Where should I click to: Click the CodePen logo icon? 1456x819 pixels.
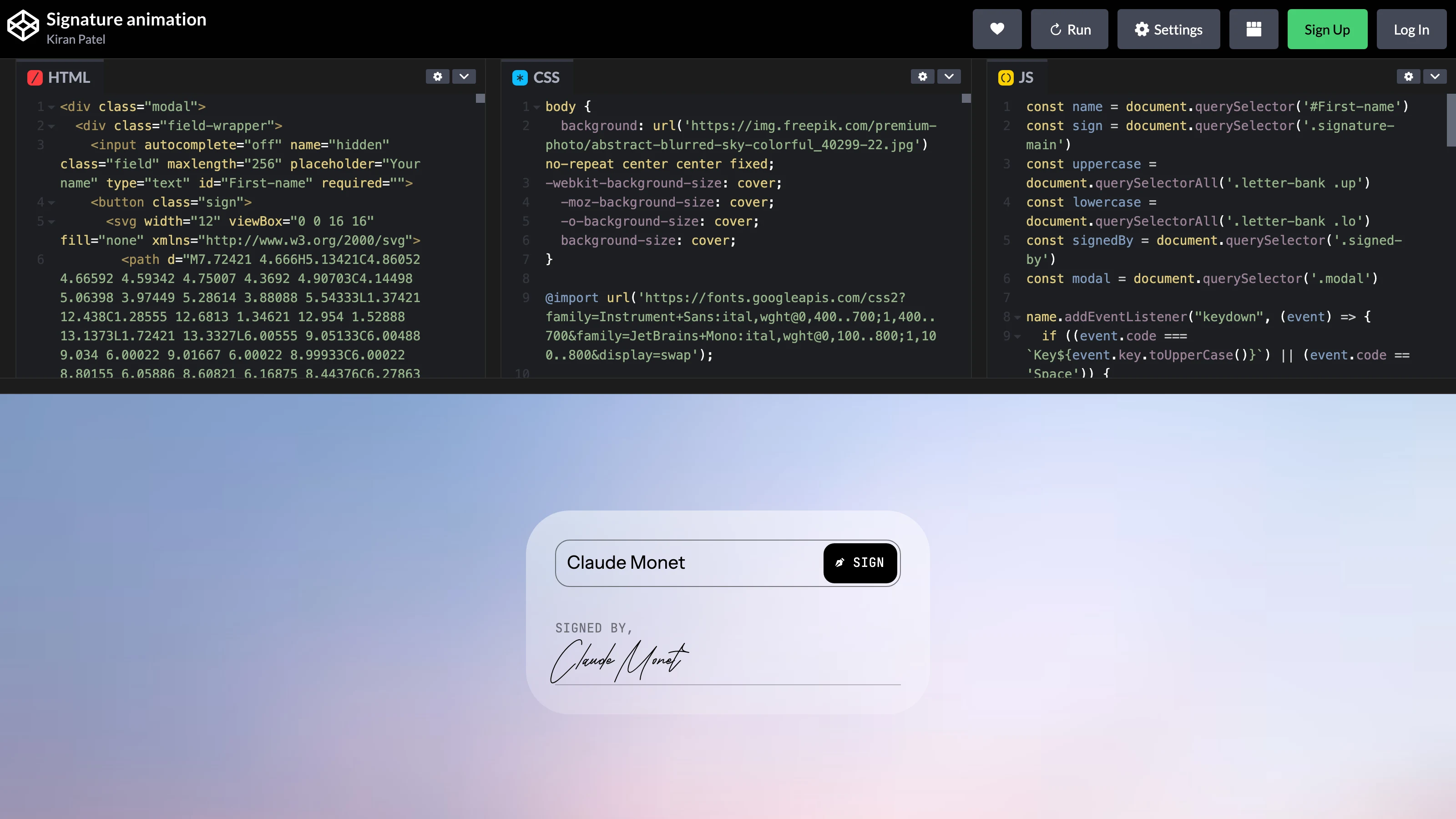click(x=23, y=25)
